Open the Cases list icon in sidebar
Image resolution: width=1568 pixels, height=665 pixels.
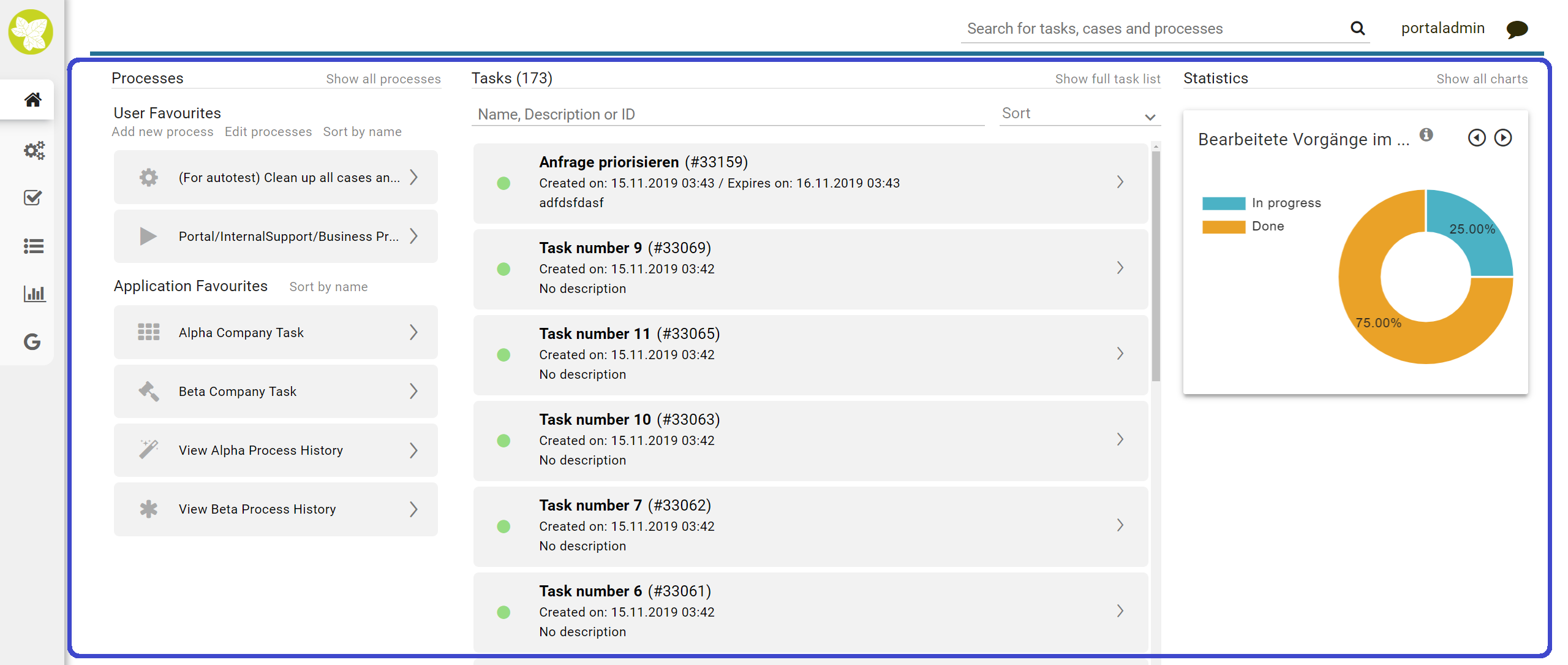(x=34, y=246)
